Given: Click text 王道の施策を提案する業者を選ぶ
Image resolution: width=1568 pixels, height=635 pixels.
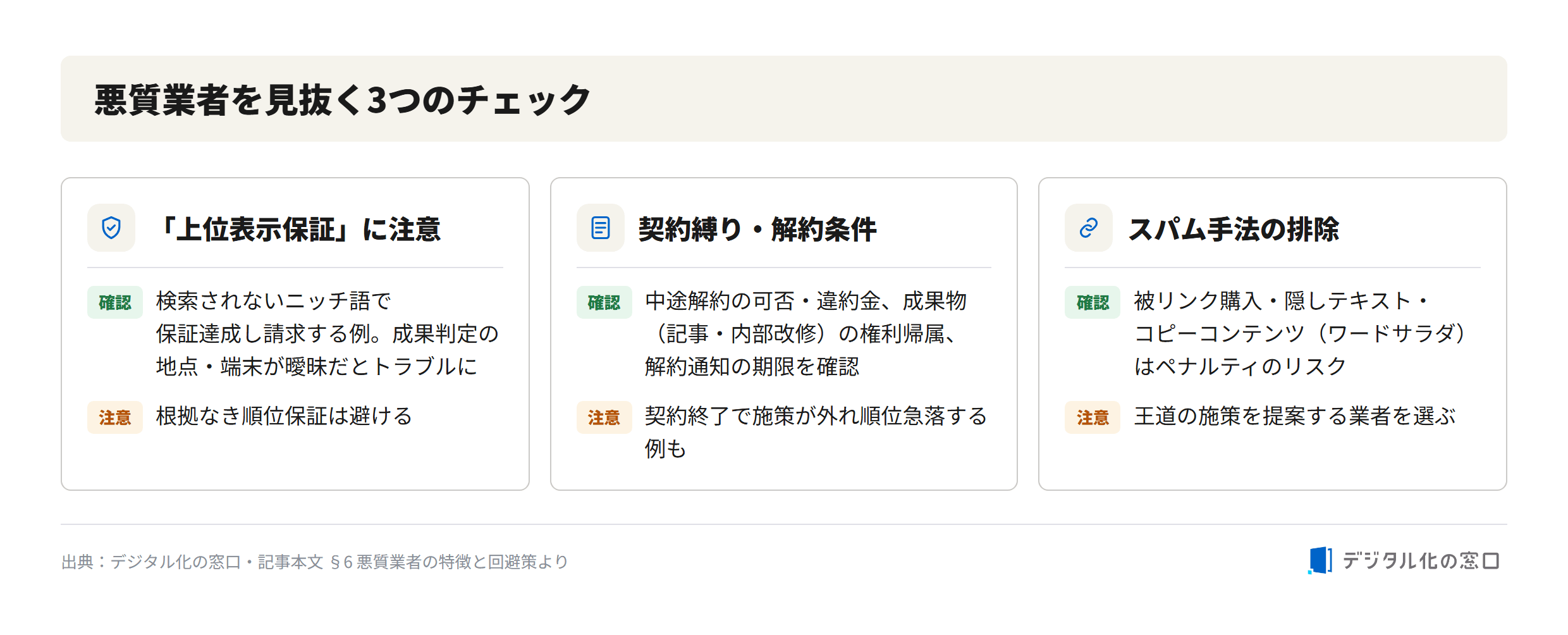Looking at the screenshot, I should [x=1295, y=416].
